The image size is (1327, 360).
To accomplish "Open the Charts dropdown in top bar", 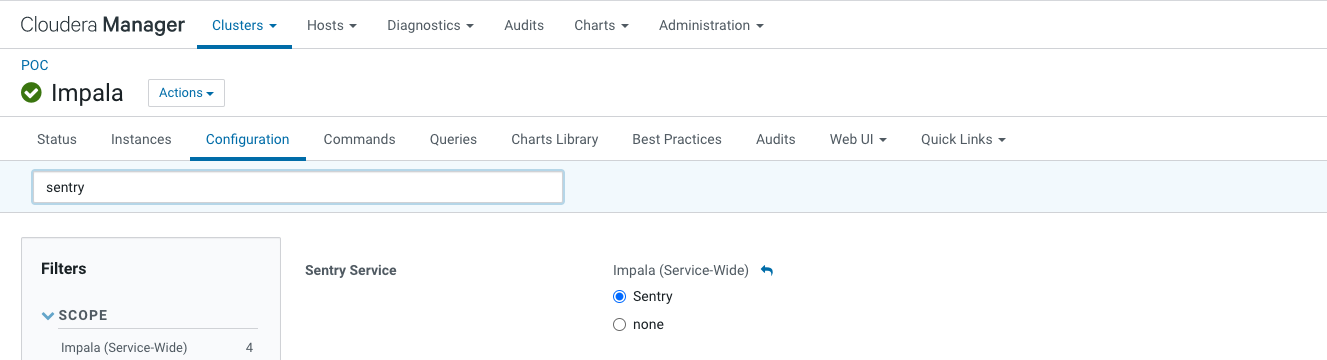I will pyautogui.click(x=601, y=25).
